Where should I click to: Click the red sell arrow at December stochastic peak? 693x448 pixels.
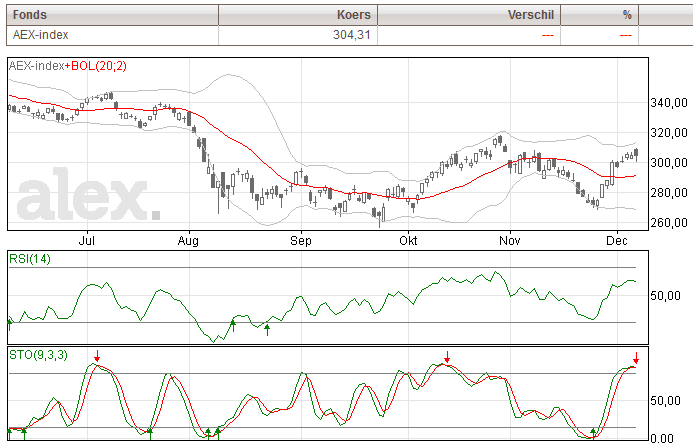(x=636, y=358)
